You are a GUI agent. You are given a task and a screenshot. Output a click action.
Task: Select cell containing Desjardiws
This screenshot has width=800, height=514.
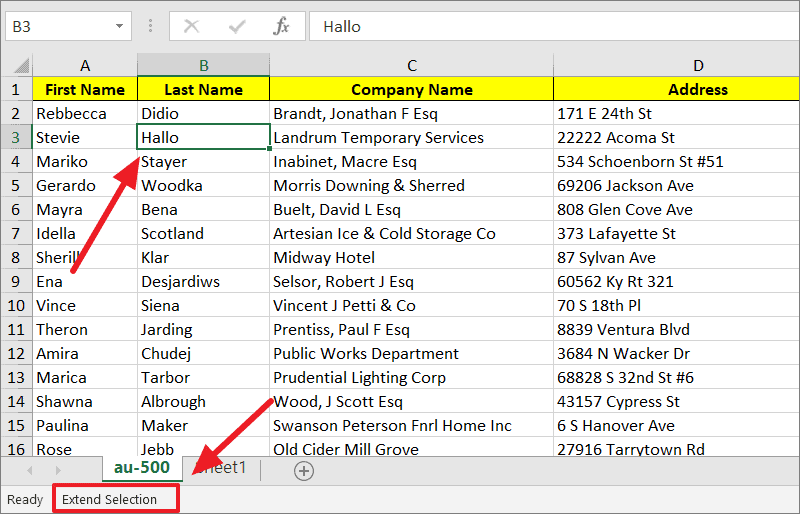click(x=204, y=281)
